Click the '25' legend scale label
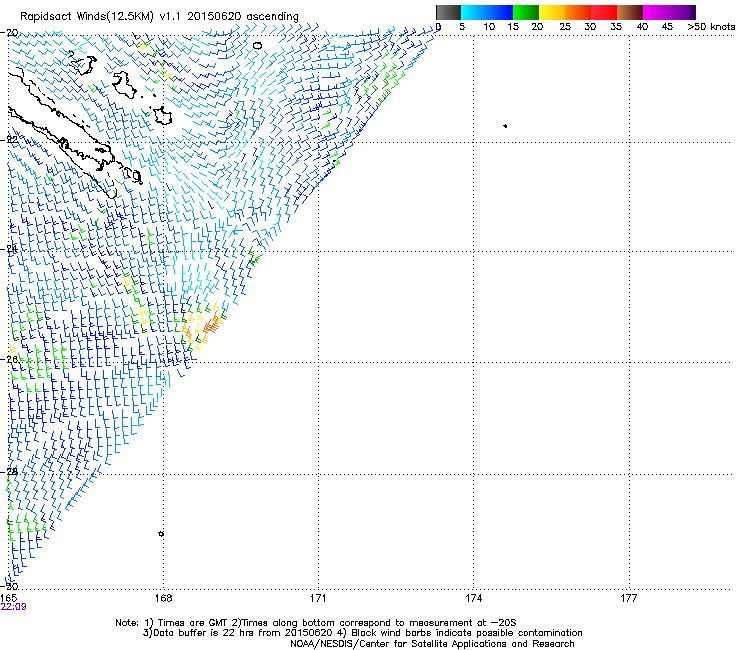This screenshot has width=740, height=650. [x=565, y=27]
